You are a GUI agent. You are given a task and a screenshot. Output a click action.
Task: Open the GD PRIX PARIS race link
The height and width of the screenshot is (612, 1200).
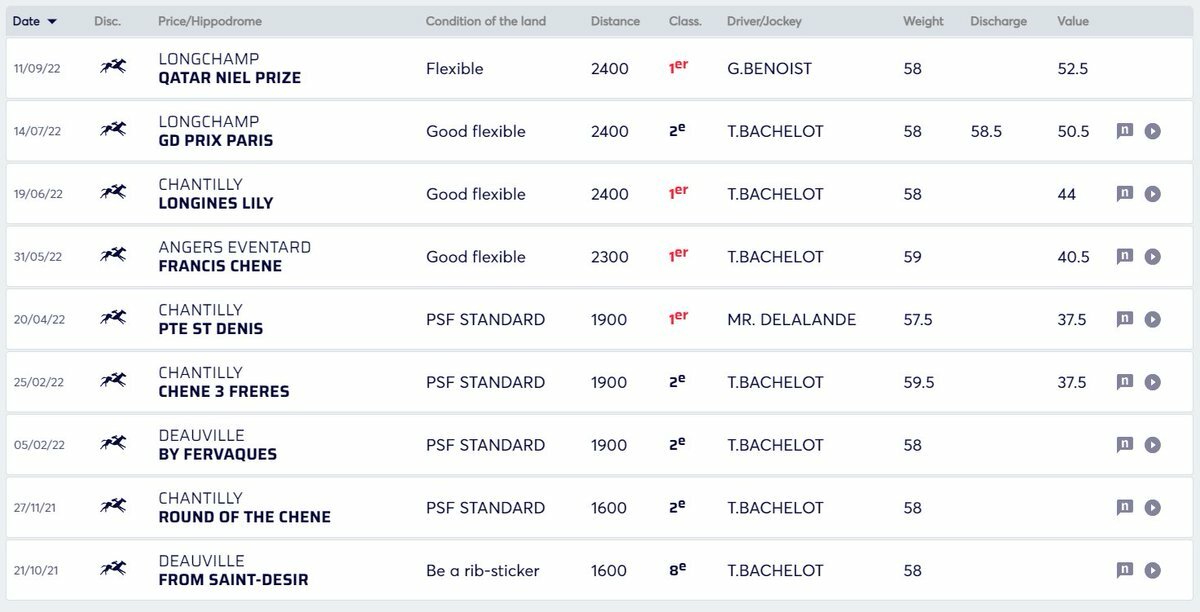[215, 141]
